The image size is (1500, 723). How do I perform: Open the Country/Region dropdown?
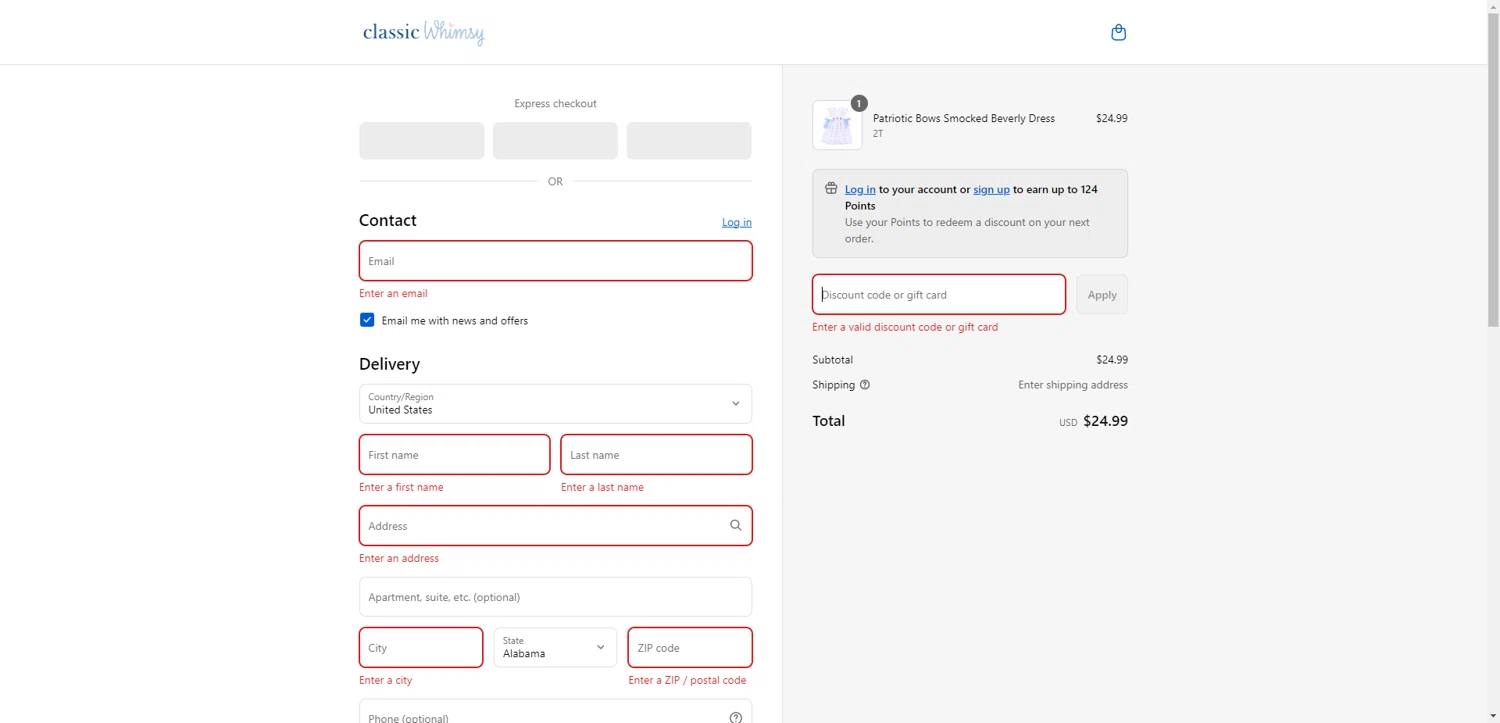(555, 403)
